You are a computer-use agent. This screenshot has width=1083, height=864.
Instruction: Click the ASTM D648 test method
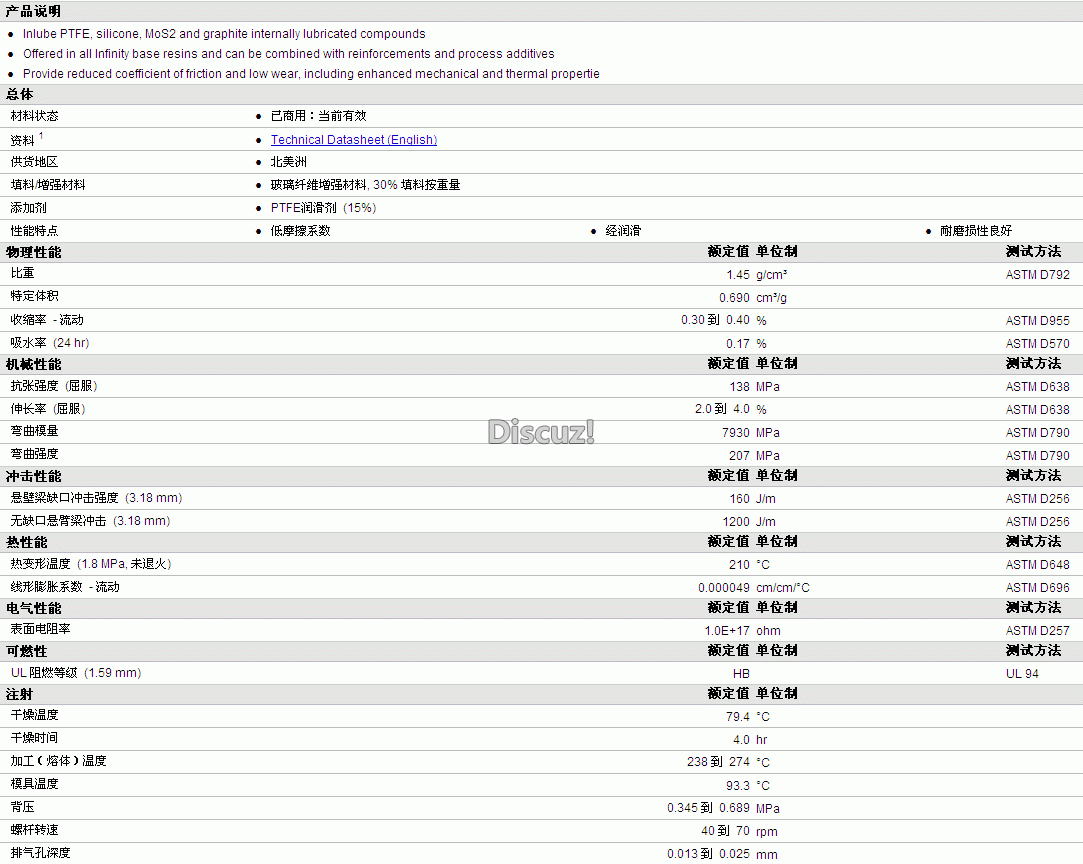pyautogui.click(x=1037, y=564)
